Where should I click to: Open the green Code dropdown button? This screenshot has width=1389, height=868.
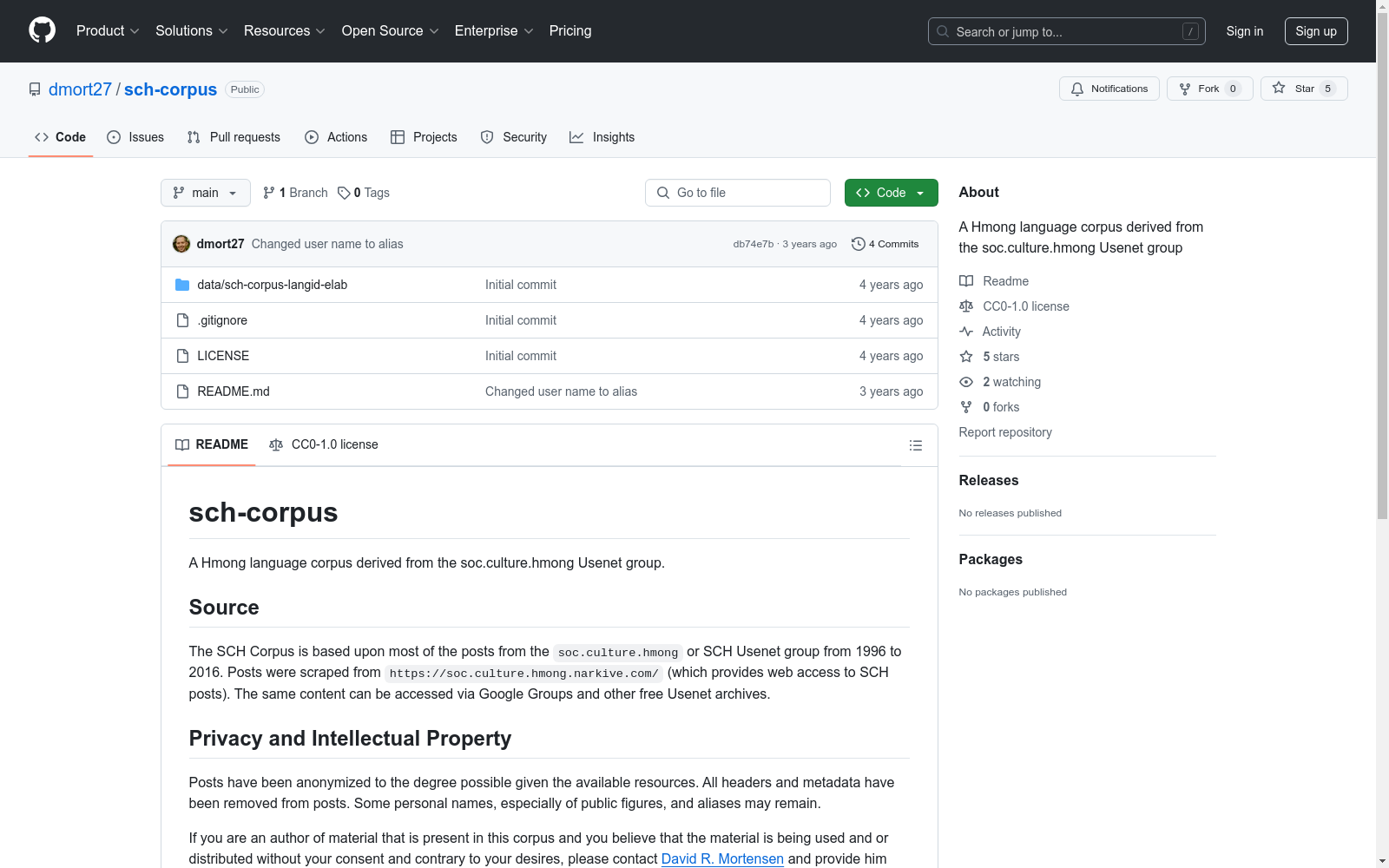tap(891, 193)
